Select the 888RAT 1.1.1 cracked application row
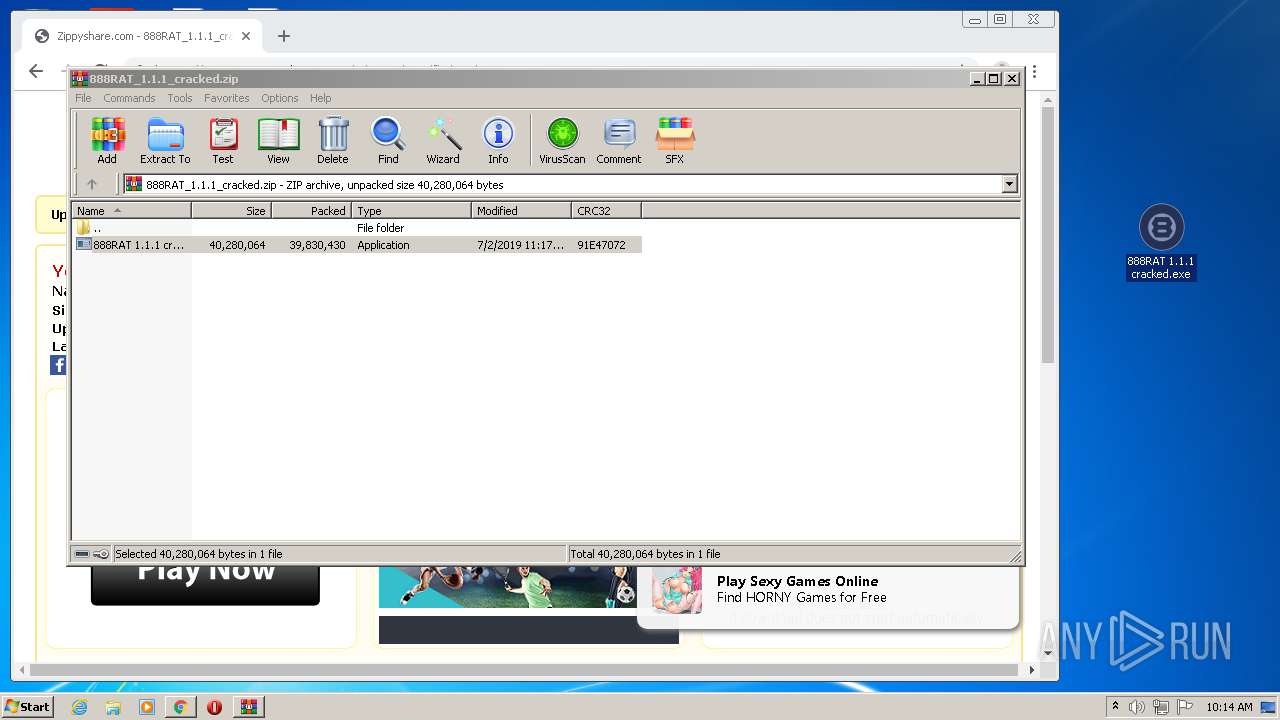1280x720 pixels. point(357,245)
